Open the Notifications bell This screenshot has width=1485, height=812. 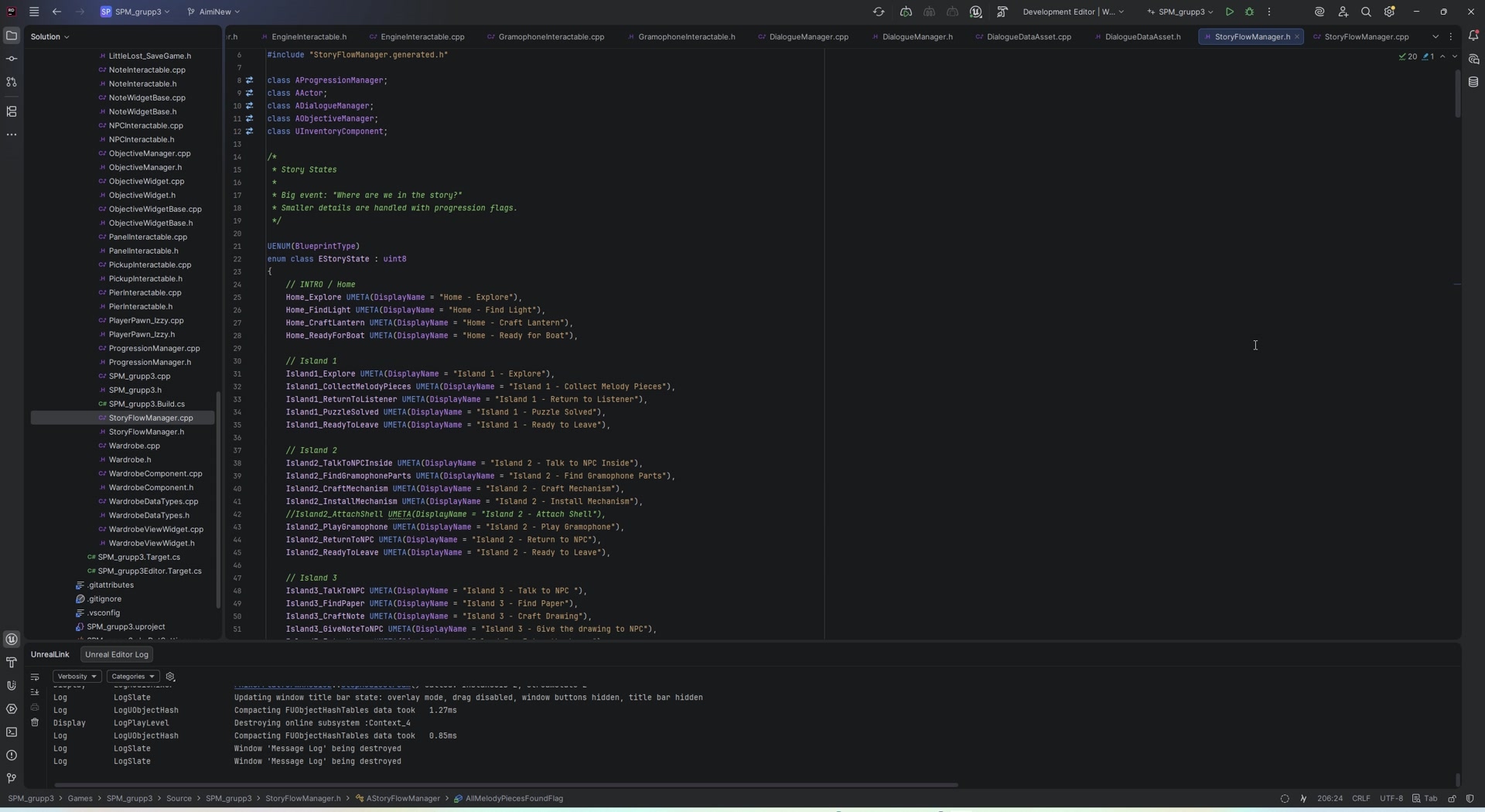pos(1473,36)
